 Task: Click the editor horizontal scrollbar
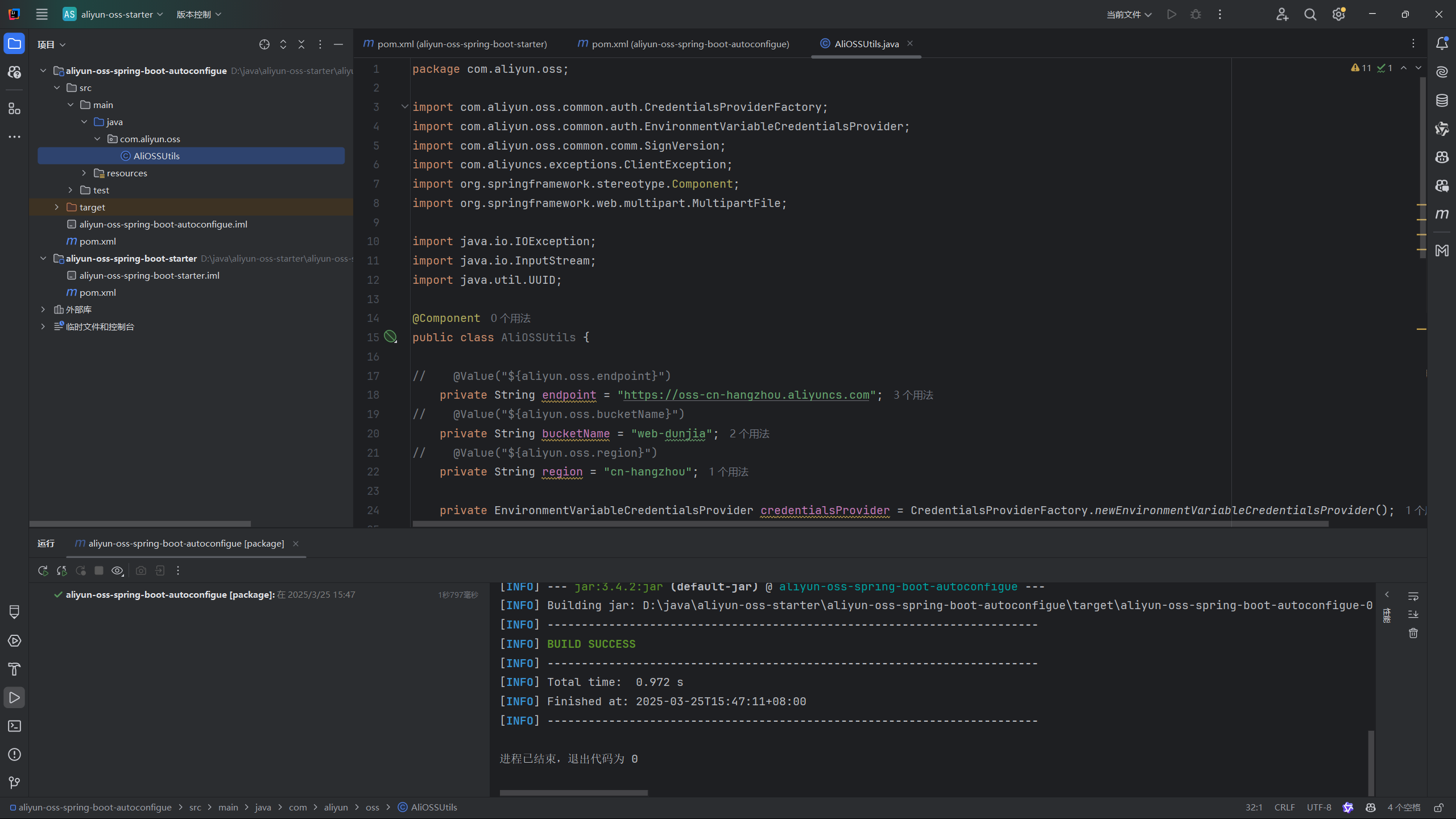(x=870, y=524)
